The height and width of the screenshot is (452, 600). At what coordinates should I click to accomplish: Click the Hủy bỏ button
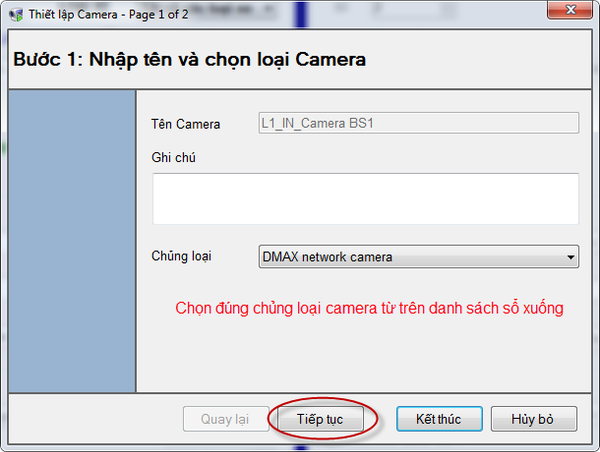tap(533, 419)
